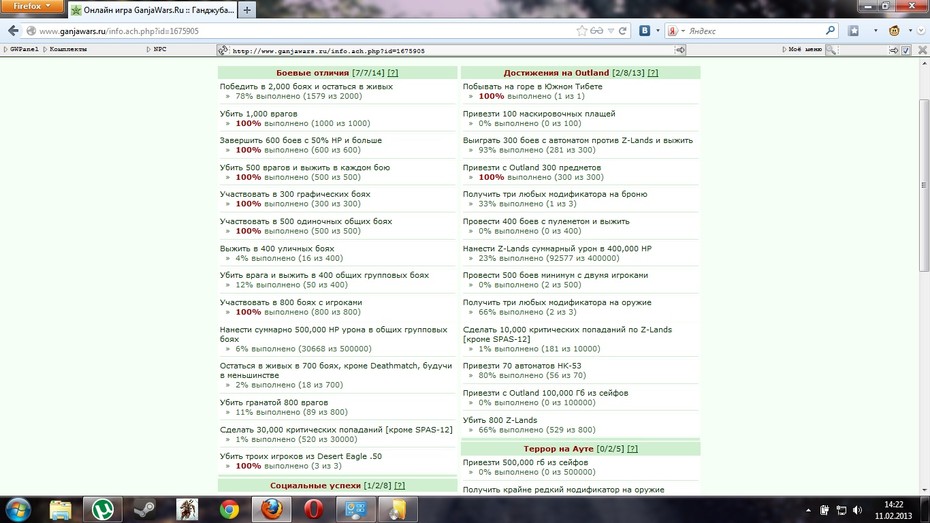Click 'Убить 1,000 врагов' achievement text
The height and width of the screenshot is (523, 930).
pos(259,113)
